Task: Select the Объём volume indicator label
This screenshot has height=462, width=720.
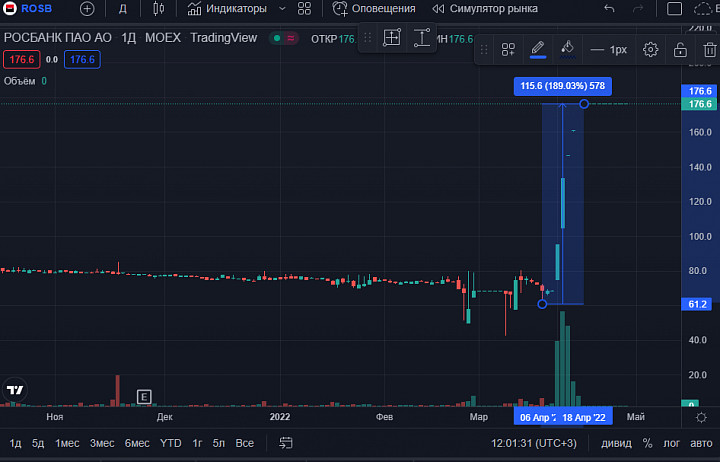Action: click(19, 81)
